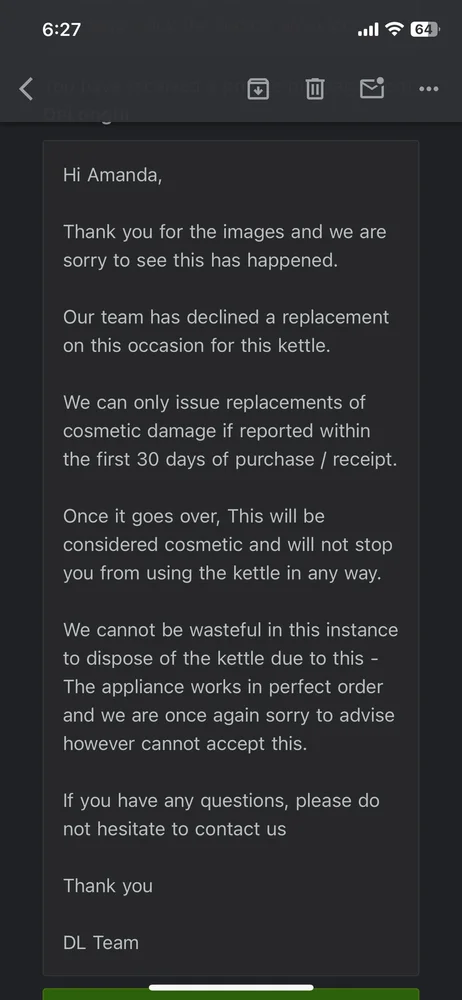Tap the 6:27 clock in status bar
The image size is (462, 1000).
(61, 29)
